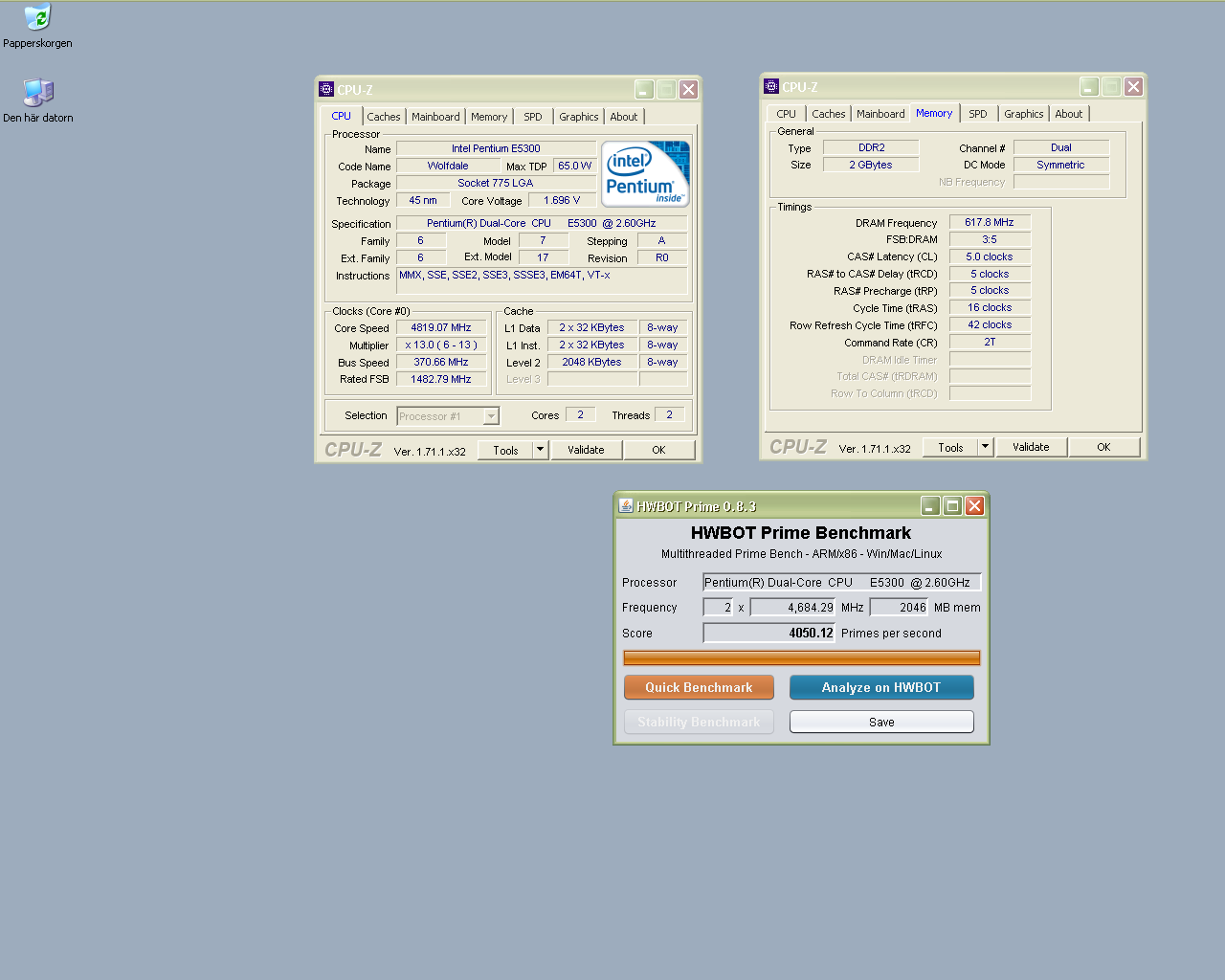Open the Caches tab in the right CPU-Z window
The width and height of the screenshot is (1225, 980).
(829, 114)
